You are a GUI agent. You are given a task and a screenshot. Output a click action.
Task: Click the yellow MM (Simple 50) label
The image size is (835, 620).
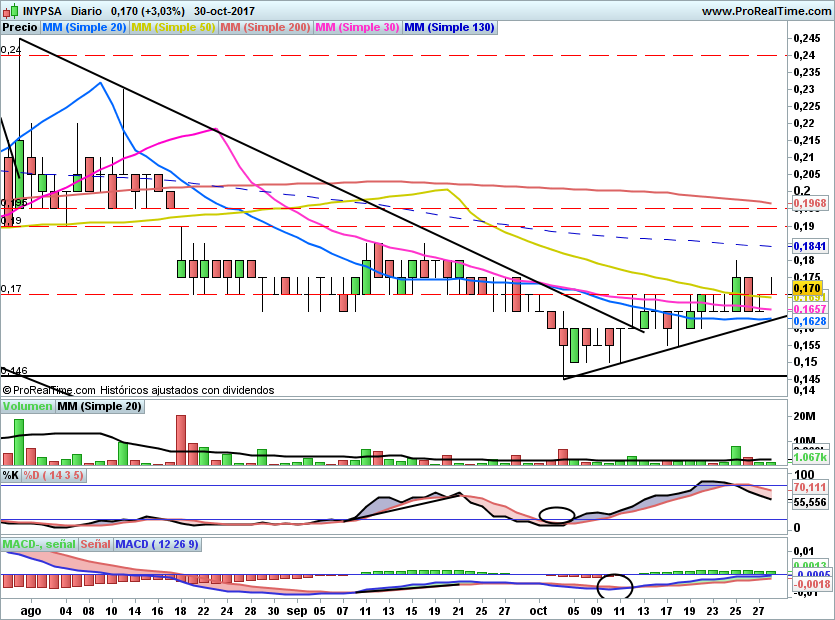pos(173,28)
